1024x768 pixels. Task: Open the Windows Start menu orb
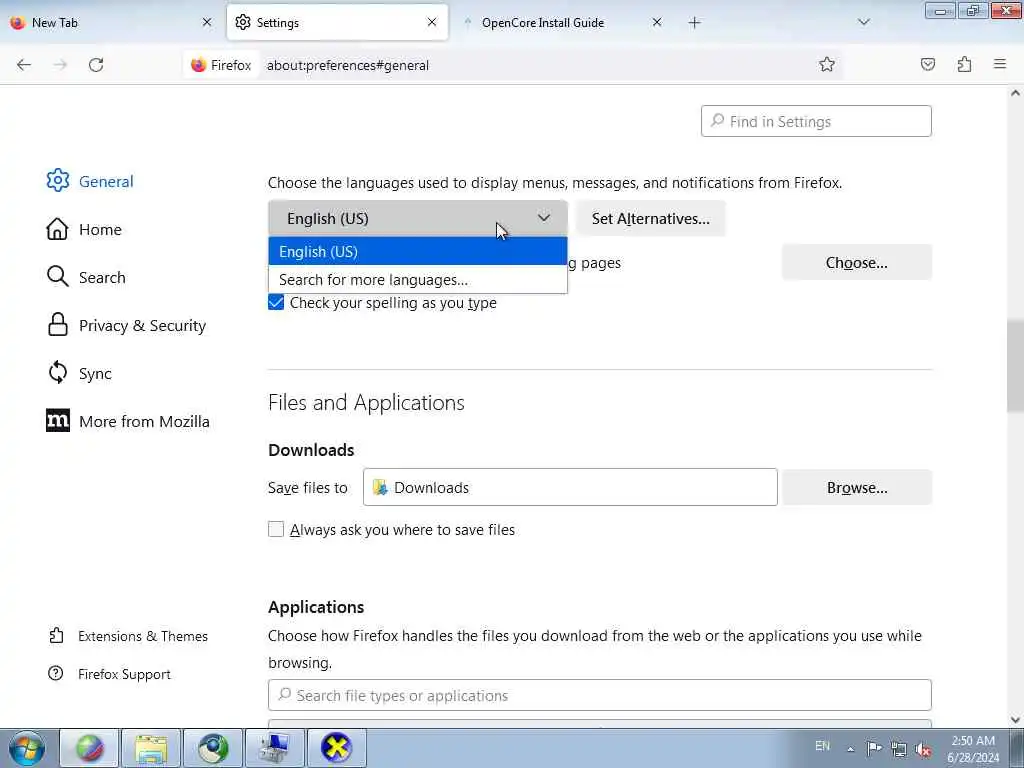tap(27, 748)
